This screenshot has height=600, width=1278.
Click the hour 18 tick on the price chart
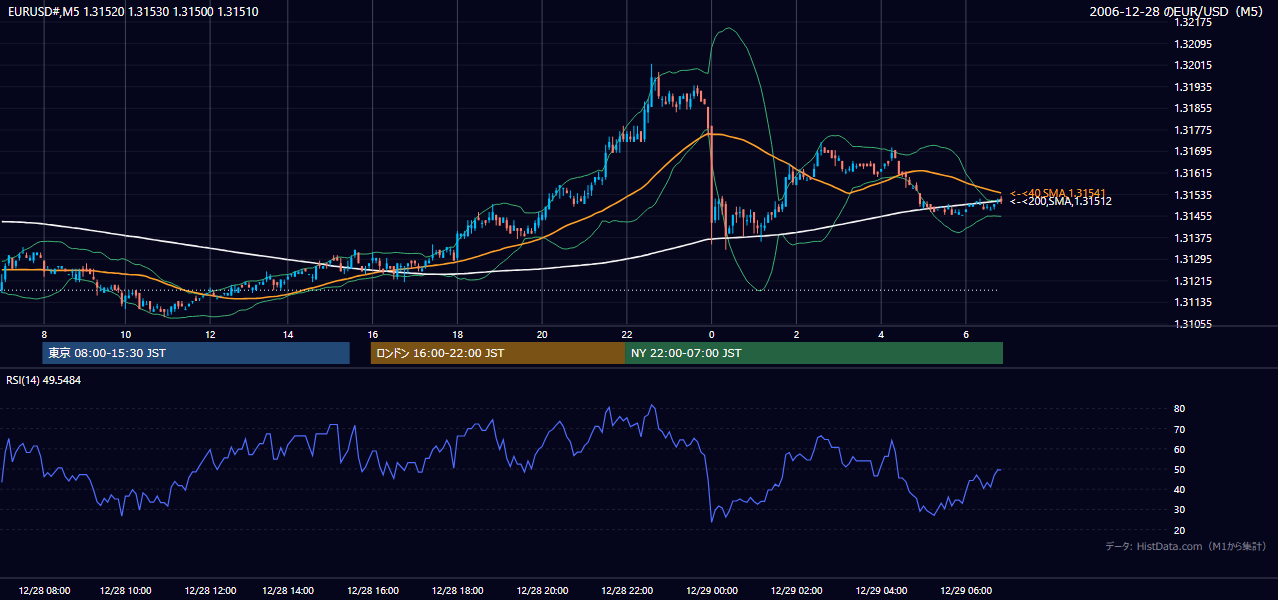pyautogui.click(x=457, y=334)
